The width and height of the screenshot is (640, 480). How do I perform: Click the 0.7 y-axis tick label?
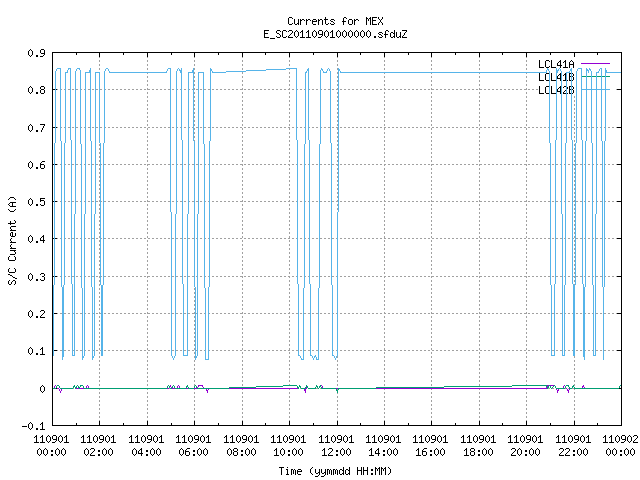click(x=37, y=128)
